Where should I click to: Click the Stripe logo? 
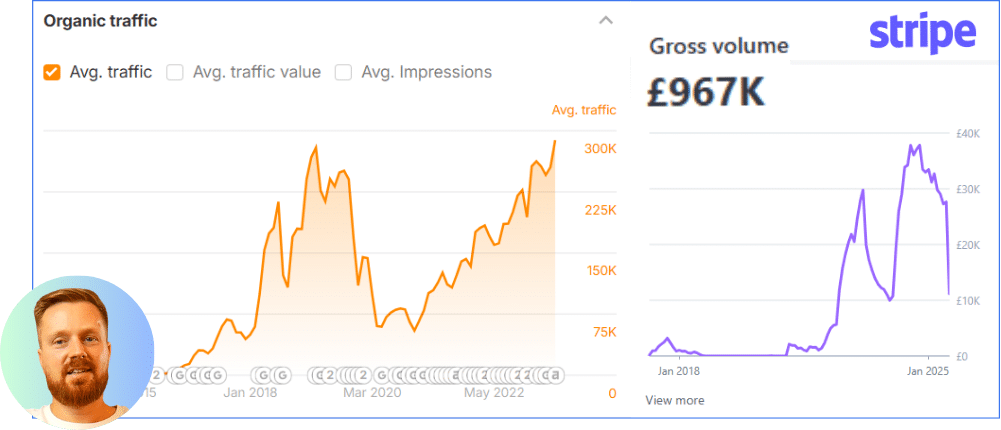click(921, 32)
